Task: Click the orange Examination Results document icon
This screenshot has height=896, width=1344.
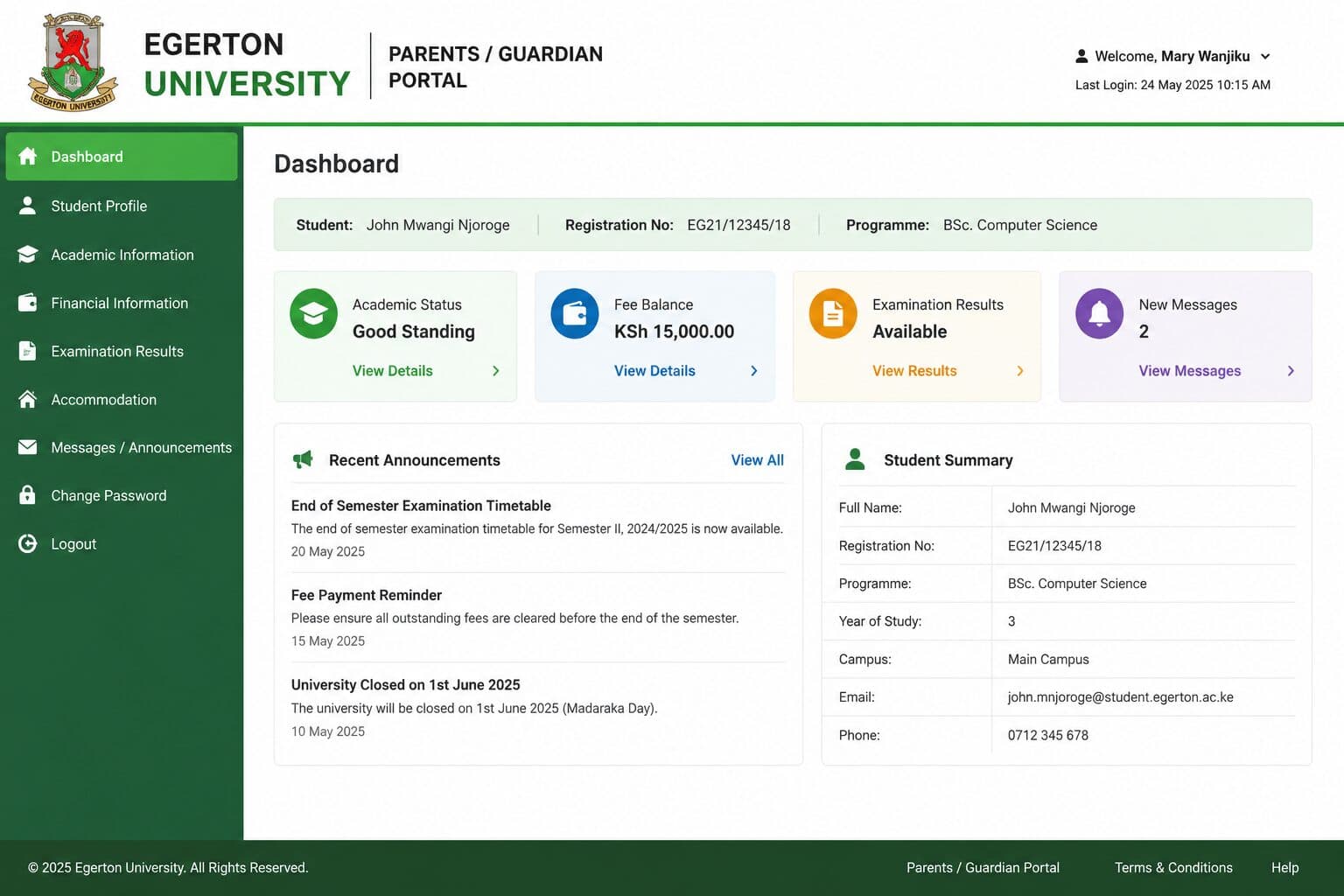Action: pyautogui.click(x=833, y=313)
